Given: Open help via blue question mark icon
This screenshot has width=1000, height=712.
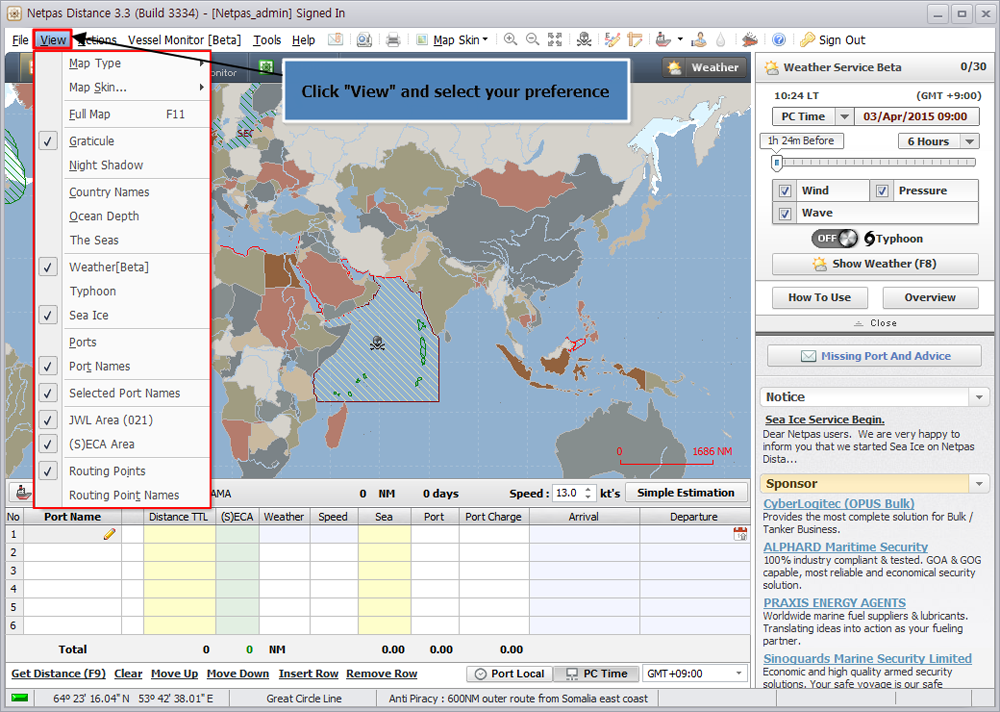Looking at the screenshot, I should (779, 40).
